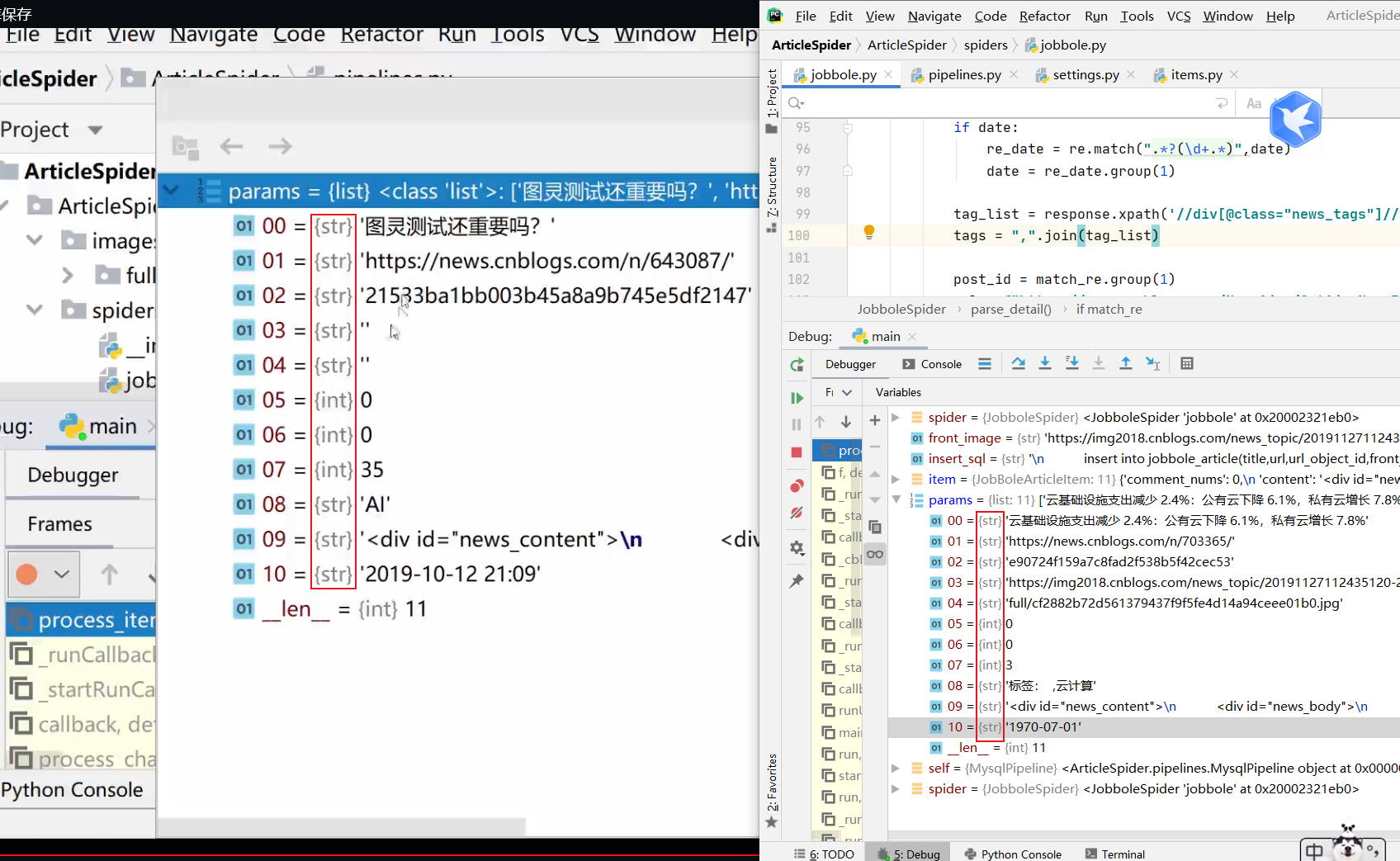The height and width of the screenshot is (861, 1400).
Task: Open the 6: TODO tool window
Action: coord(824,854)
